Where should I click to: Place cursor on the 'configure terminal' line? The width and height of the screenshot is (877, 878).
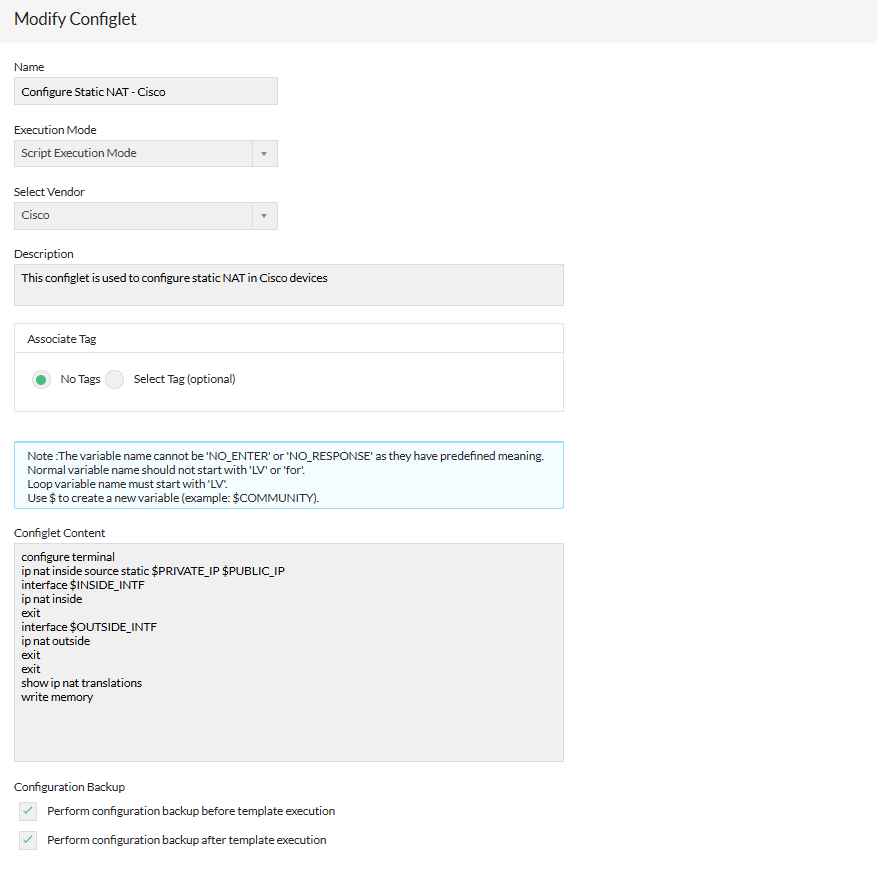point(68,557)
